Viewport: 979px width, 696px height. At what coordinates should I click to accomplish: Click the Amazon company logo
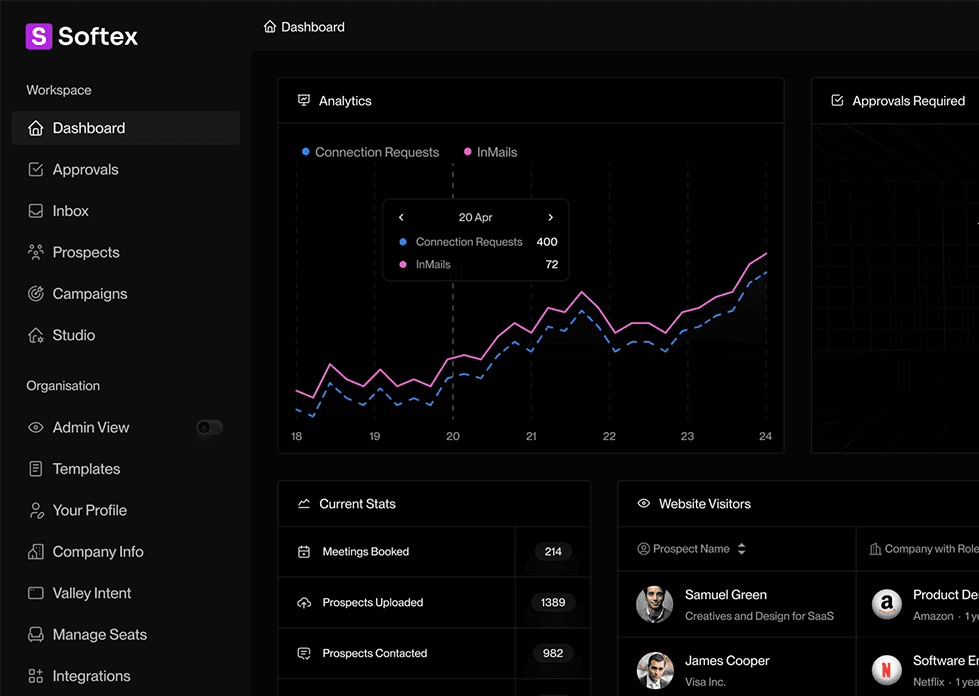point(887,604)
